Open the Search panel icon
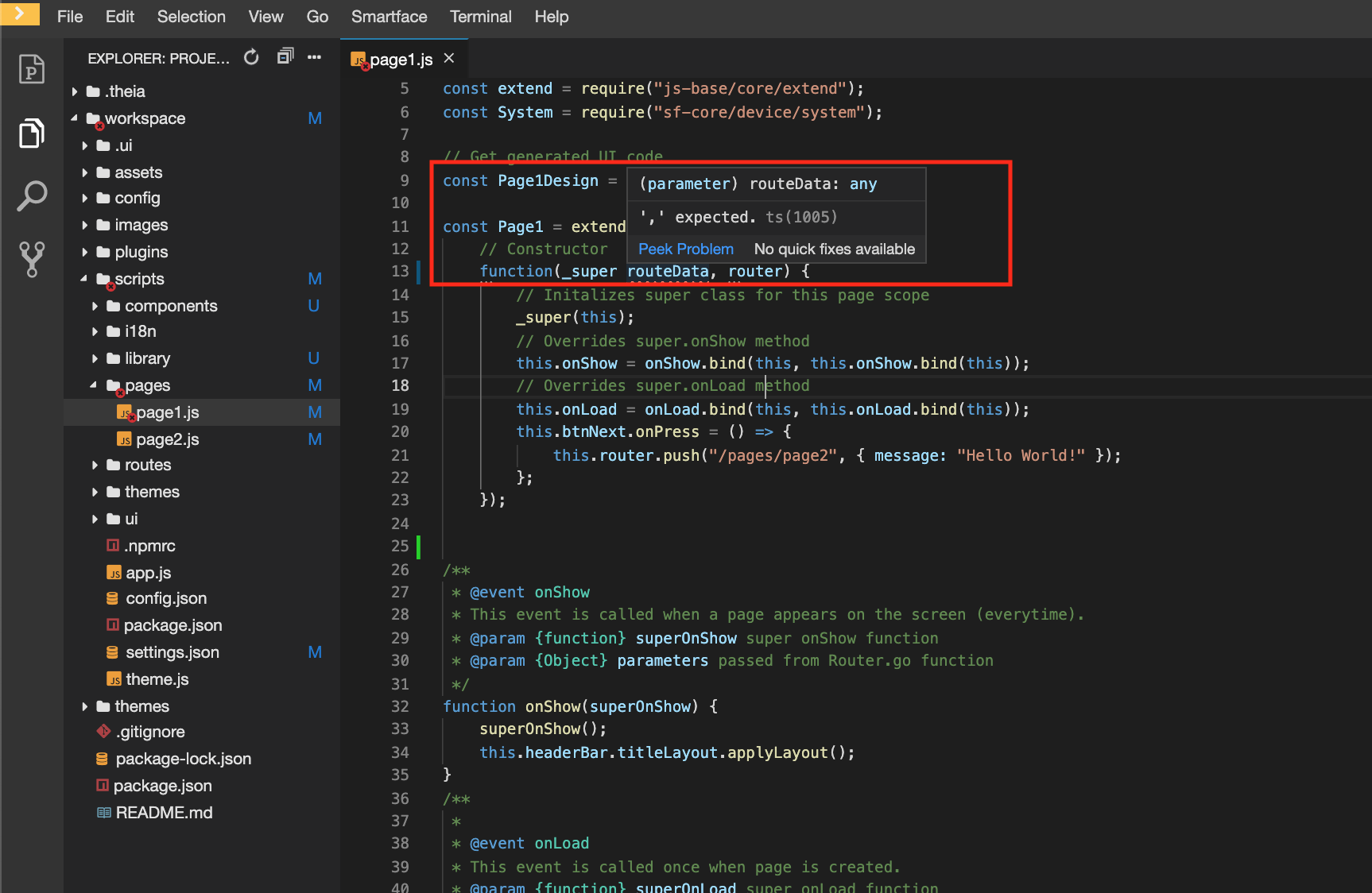The height and width of the screenshot is (893, 1372). coord(32,196)
